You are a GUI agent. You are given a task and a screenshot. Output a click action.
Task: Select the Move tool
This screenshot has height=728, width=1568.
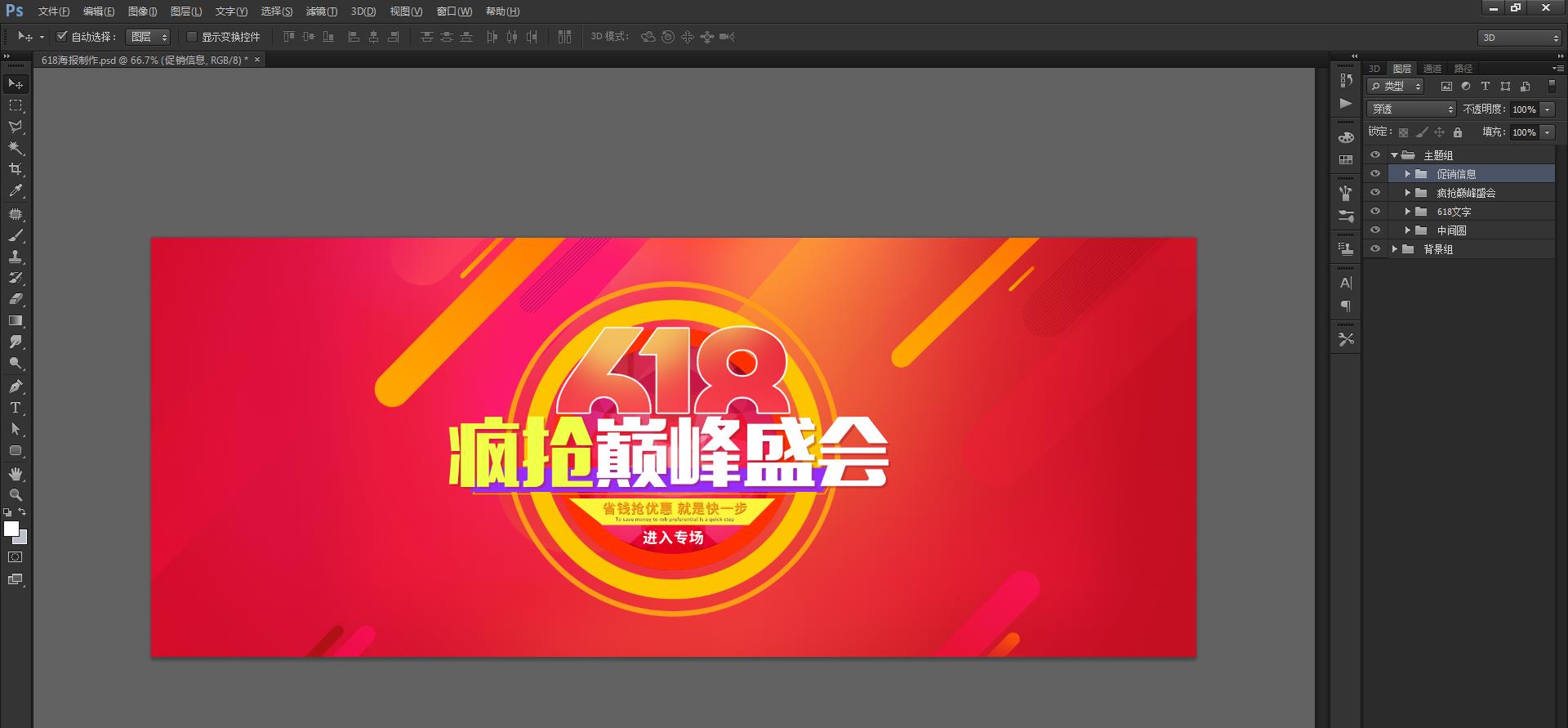pyautogui.click(x=16, y=84)
